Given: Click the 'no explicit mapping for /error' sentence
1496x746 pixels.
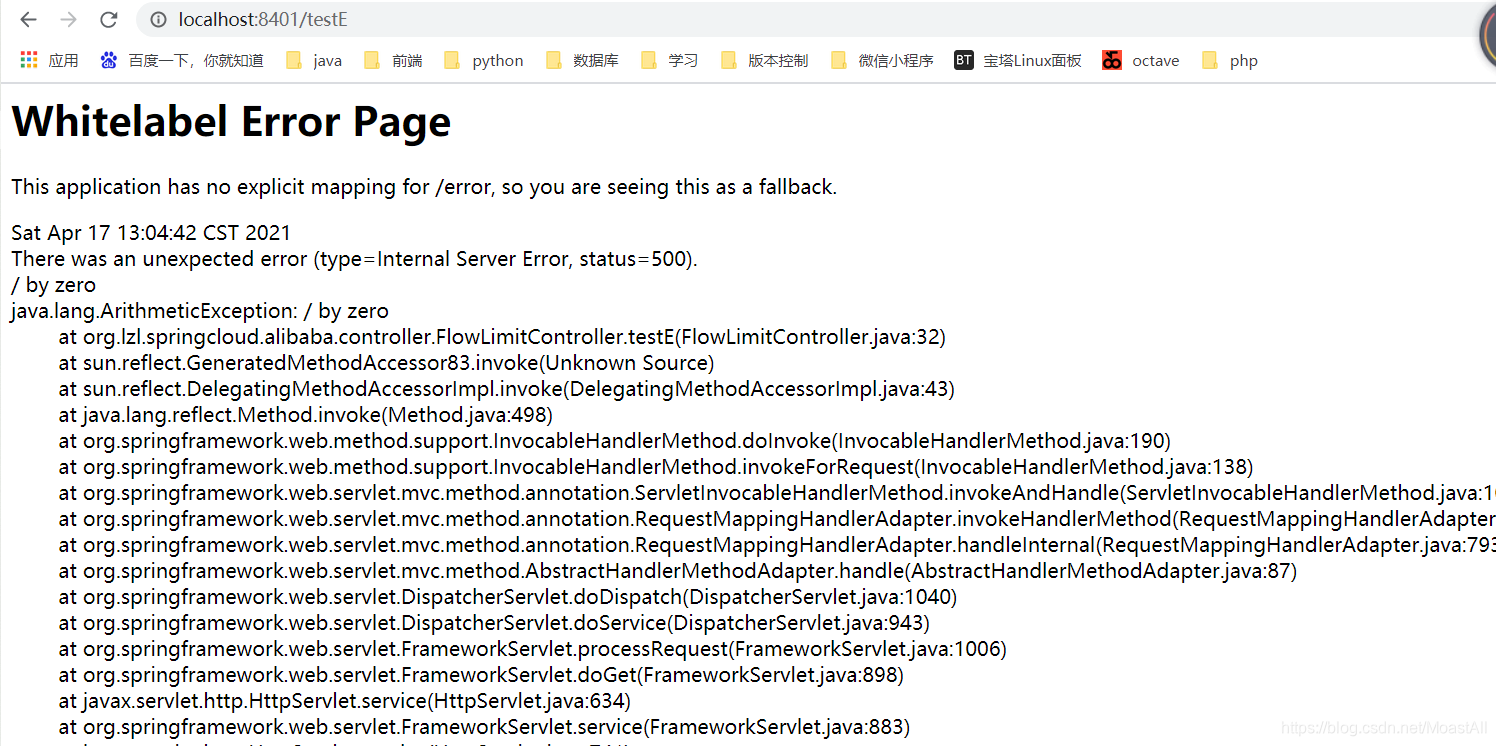Looking at the screenshot, I should [424, 187].
